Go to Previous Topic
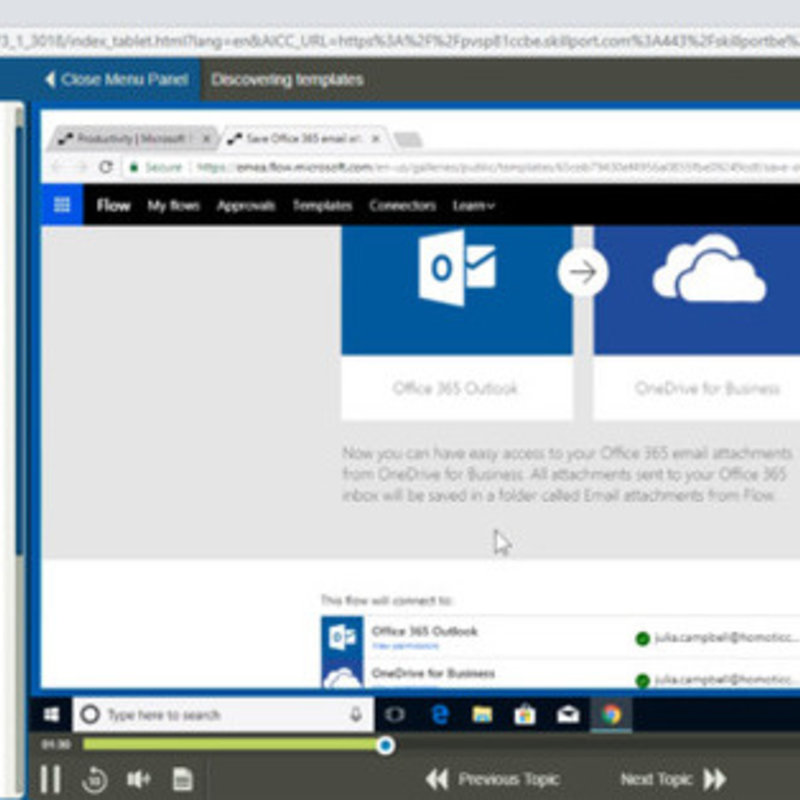This screenshot has width=800, height=800. (492, 779)
